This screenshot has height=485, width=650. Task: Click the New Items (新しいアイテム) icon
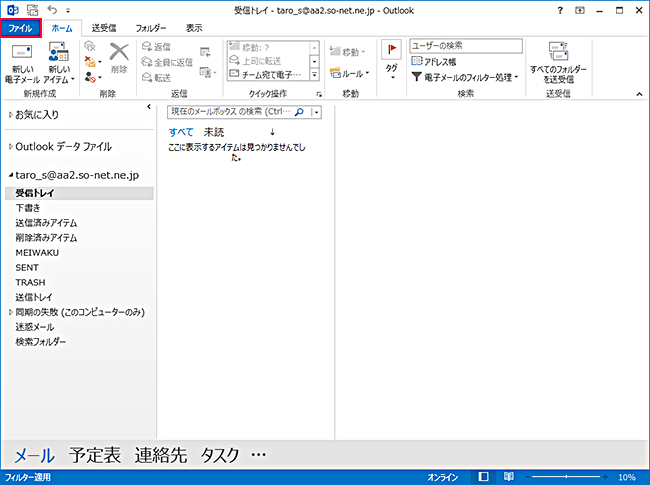coord(57,55)
